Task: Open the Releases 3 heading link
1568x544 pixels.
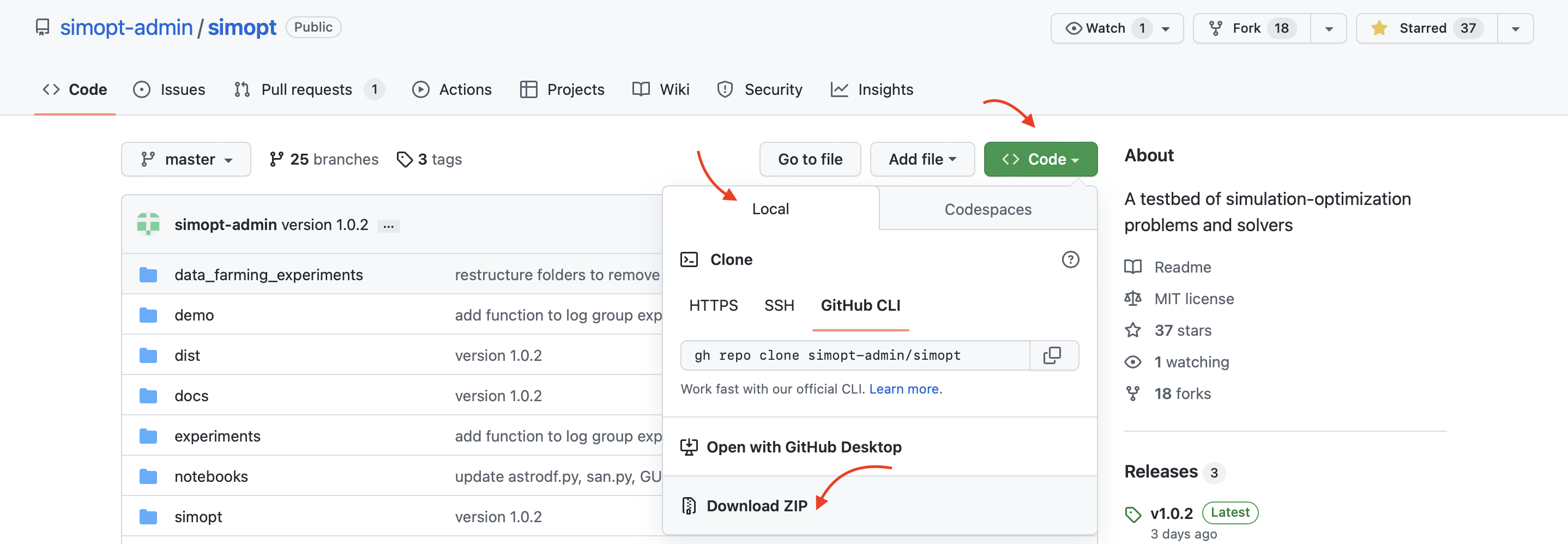Action: coord(1175,472)
